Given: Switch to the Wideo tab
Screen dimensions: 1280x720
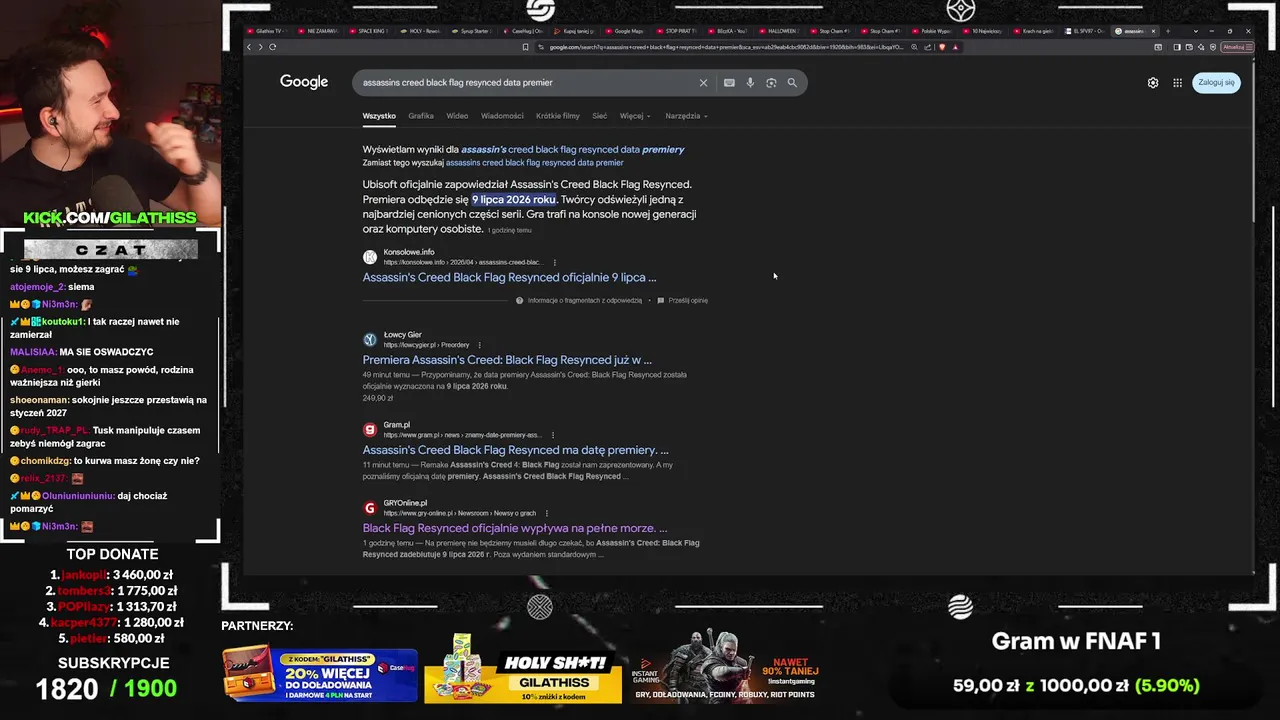Looking at the screenshot, I should click(x=457, y=116).
